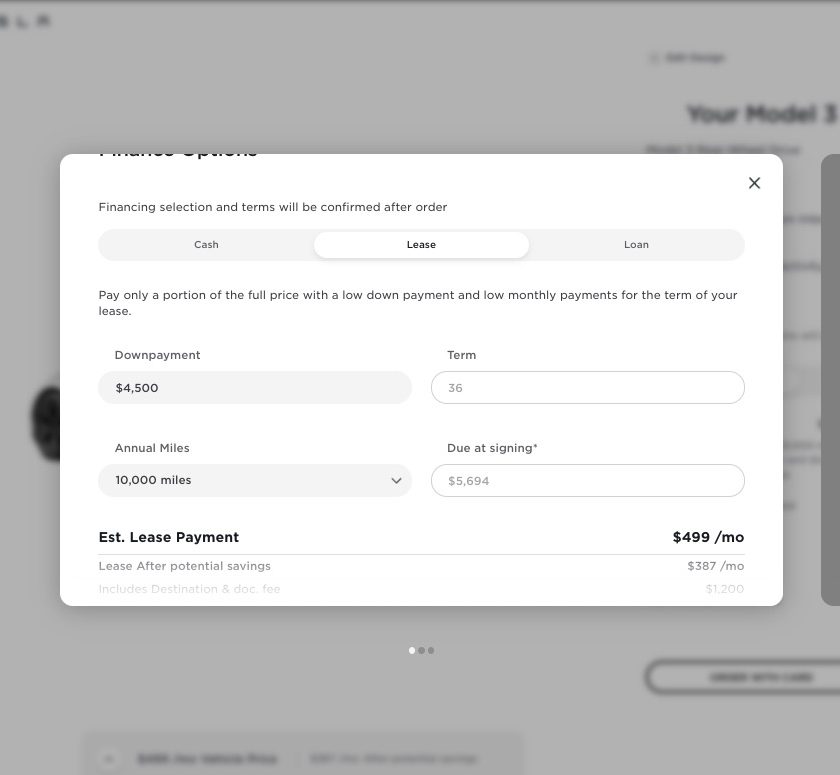Select the second carousel dot indicator
Viewport: 840px width, 775px height.
point(422,650)
